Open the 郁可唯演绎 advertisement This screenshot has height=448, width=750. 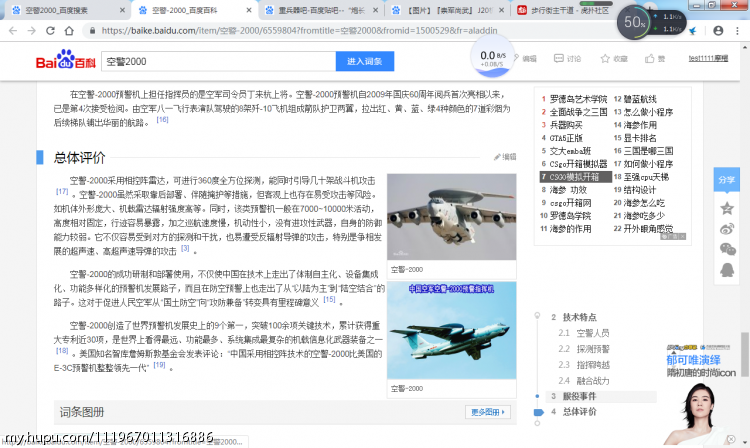(702, 392)
